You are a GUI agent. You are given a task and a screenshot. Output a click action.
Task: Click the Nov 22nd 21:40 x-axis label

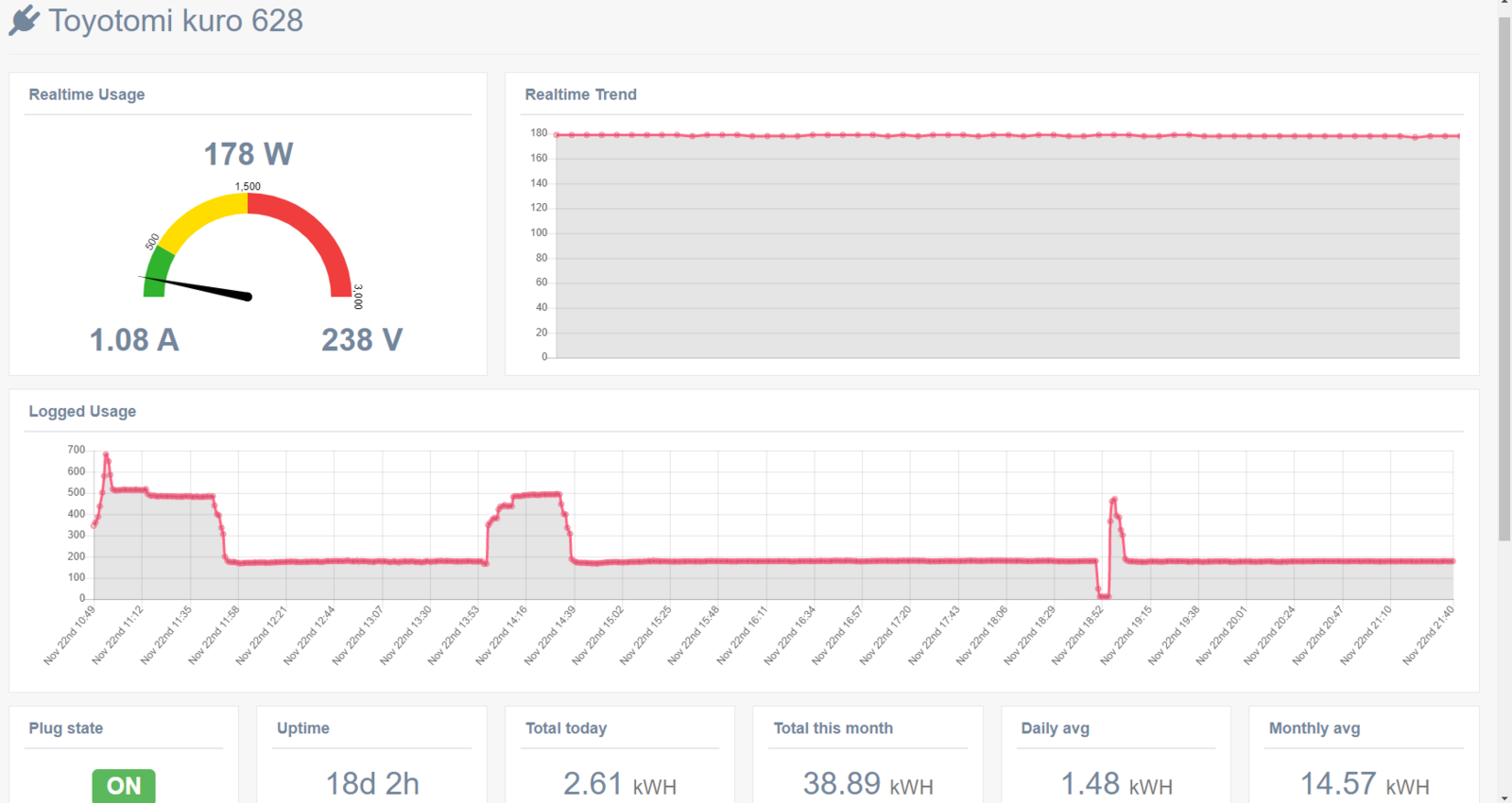1428,635
